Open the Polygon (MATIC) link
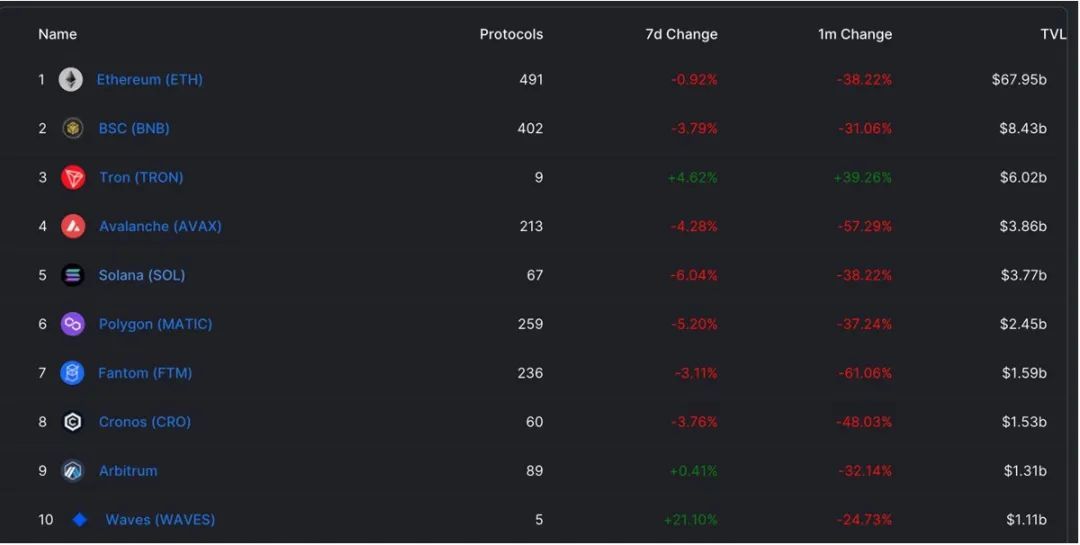Image resolution: width=1080 pixels, height=545 pixels. 155,325
